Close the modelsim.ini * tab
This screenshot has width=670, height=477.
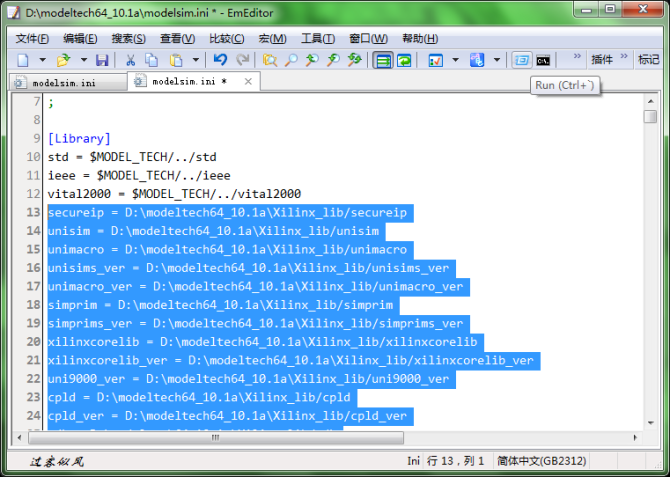point(248,81)
